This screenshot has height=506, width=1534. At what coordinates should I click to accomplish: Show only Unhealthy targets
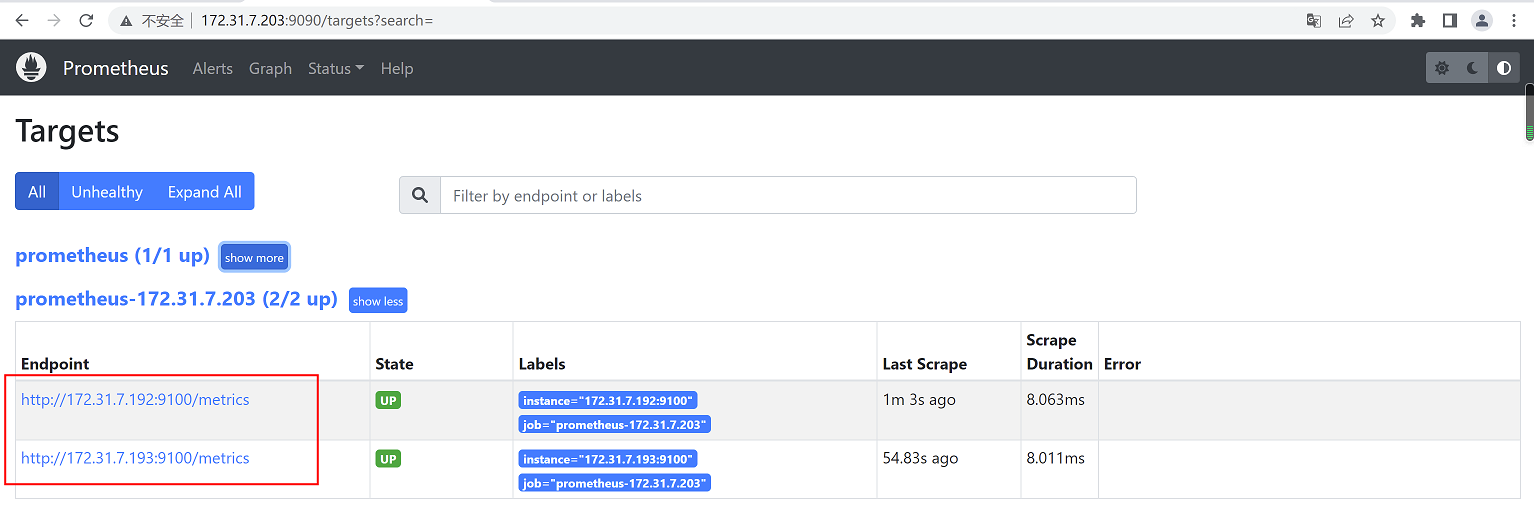click(x=107, y=192)
